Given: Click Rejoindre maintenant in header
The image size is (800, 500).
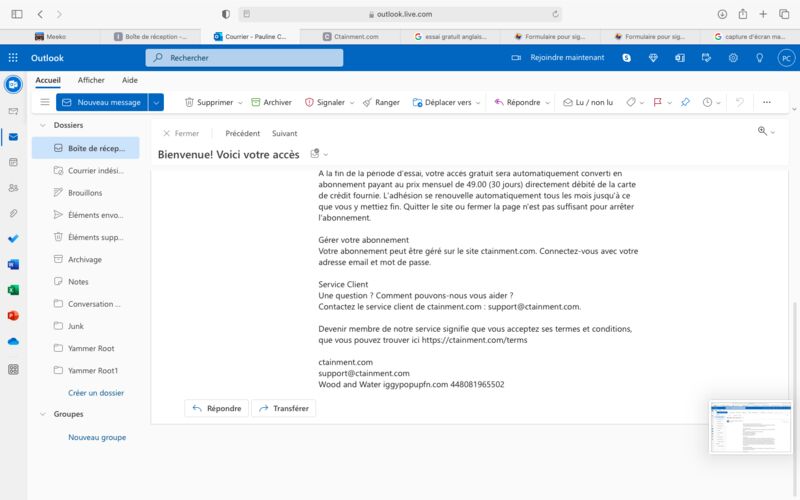Looking at the screenshot, I should pos(558,58).
